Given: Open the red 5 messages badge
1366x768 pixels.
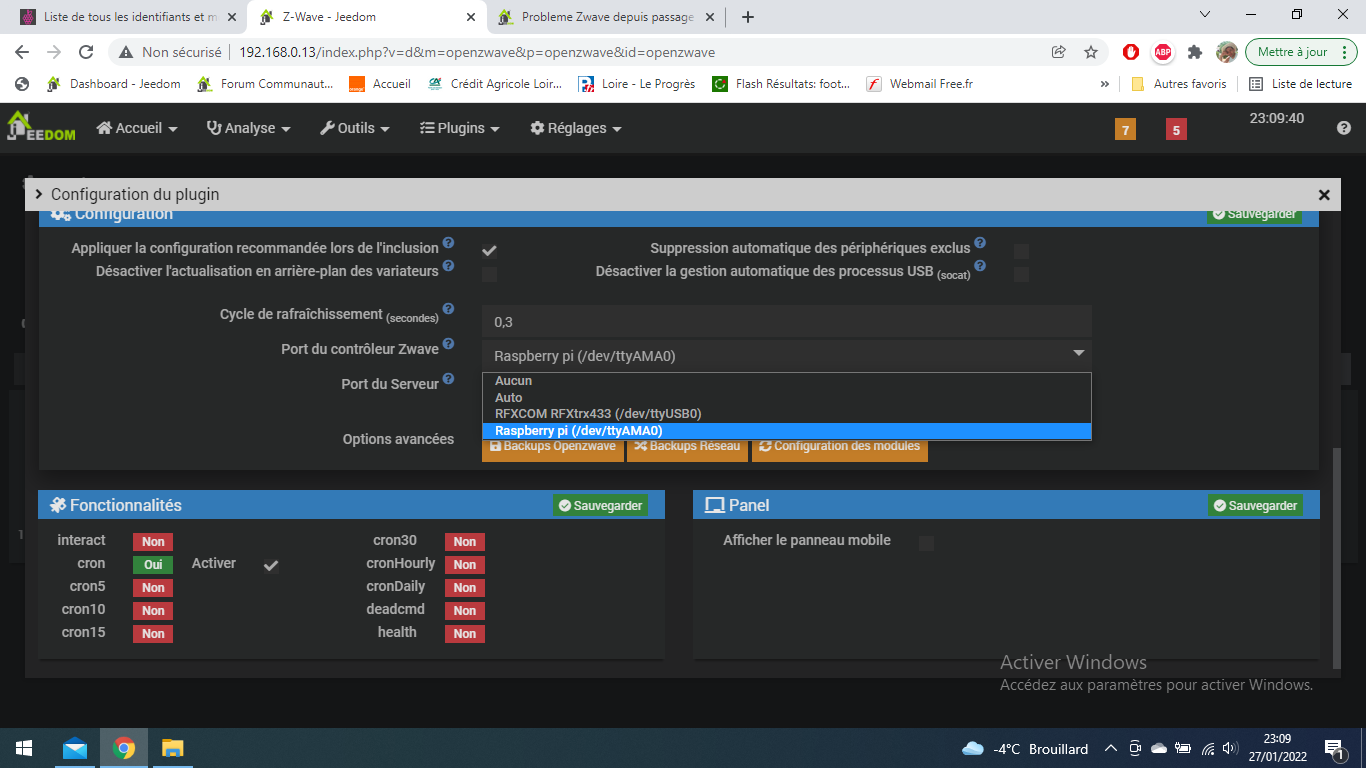Looking at the screenshot, I should point(1176,129).
